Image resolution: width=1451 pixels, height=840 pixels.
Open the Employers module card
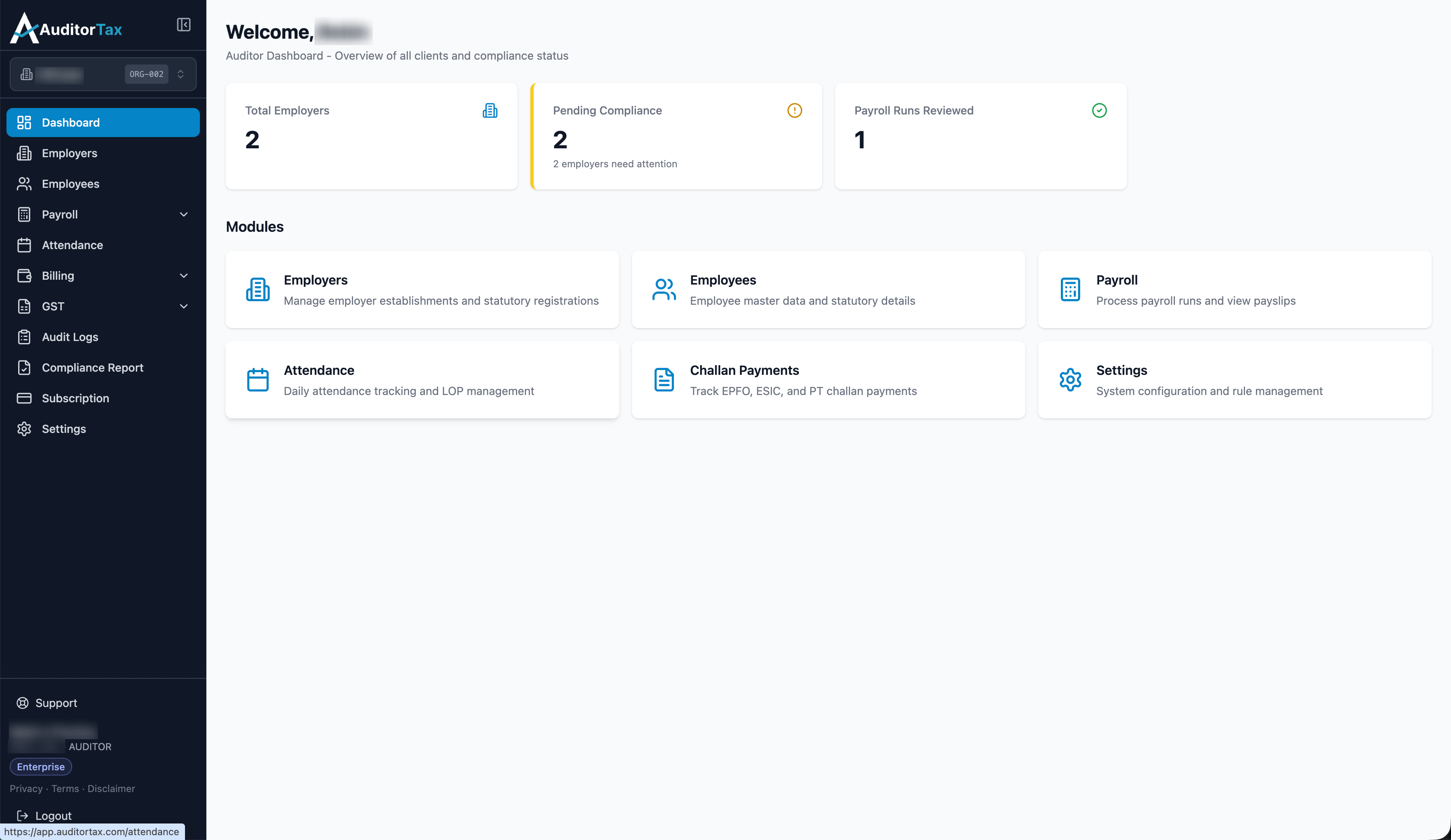tap(422, 289)
